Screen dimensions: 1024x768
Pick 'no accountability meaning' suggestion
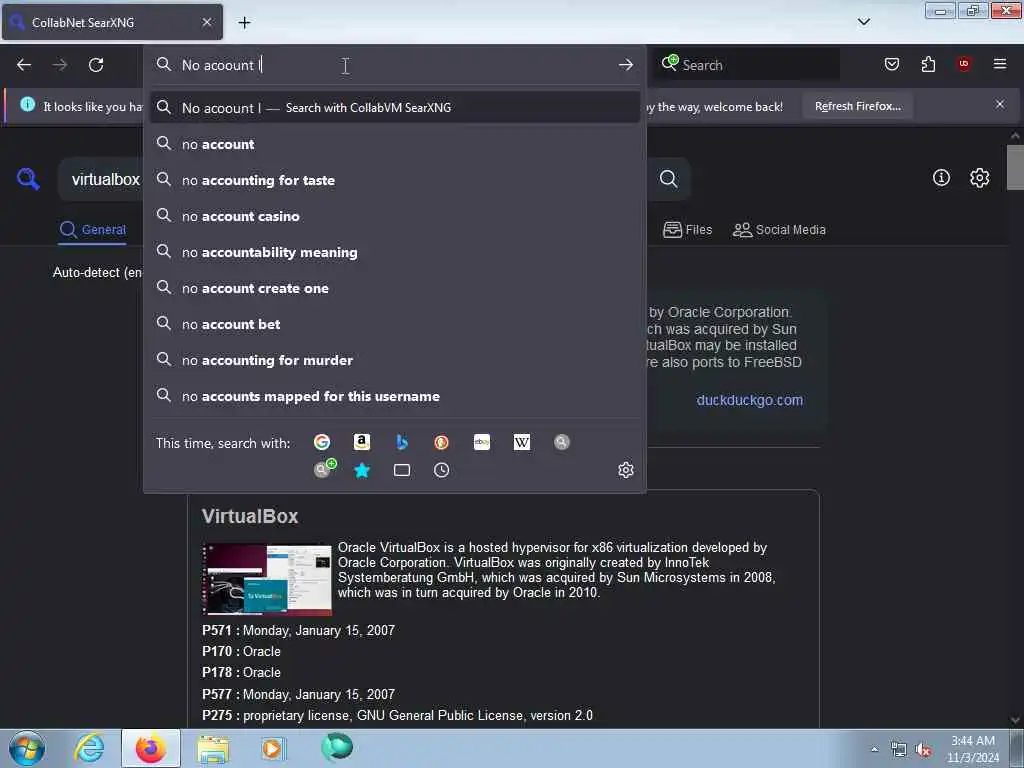tap(394, 252)
